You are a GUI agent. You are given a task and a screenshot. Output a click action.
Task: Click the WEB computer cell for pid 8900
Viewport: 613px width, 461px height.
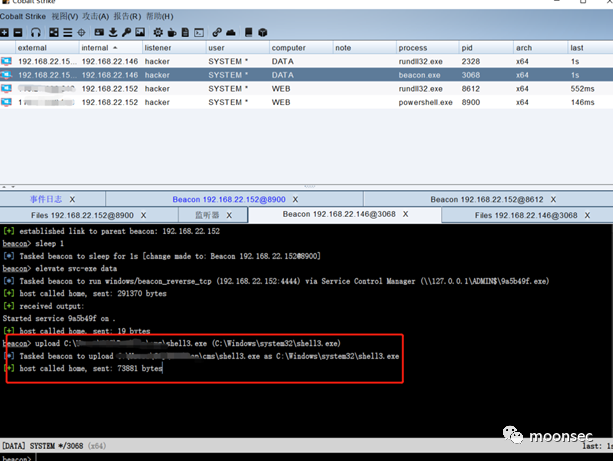(x=301, y=102)
